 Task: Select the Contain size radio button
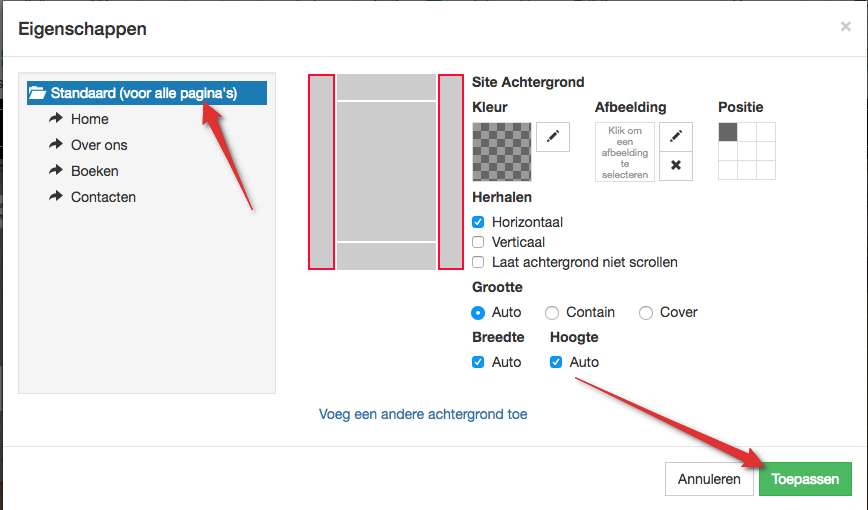(552, 312)
